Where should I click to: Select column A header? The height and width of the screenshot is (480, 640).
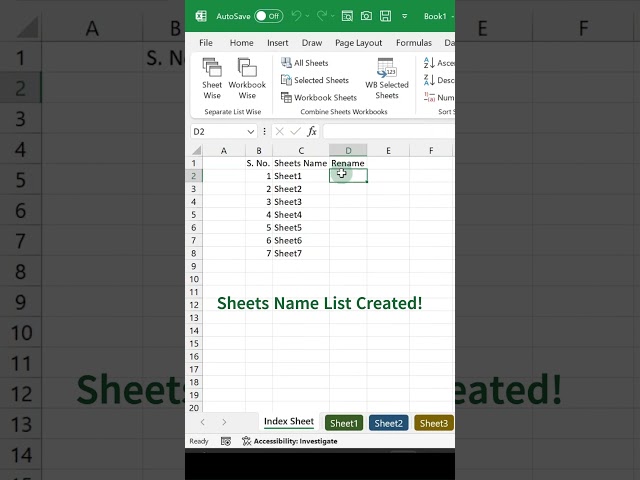click(224, 151)
